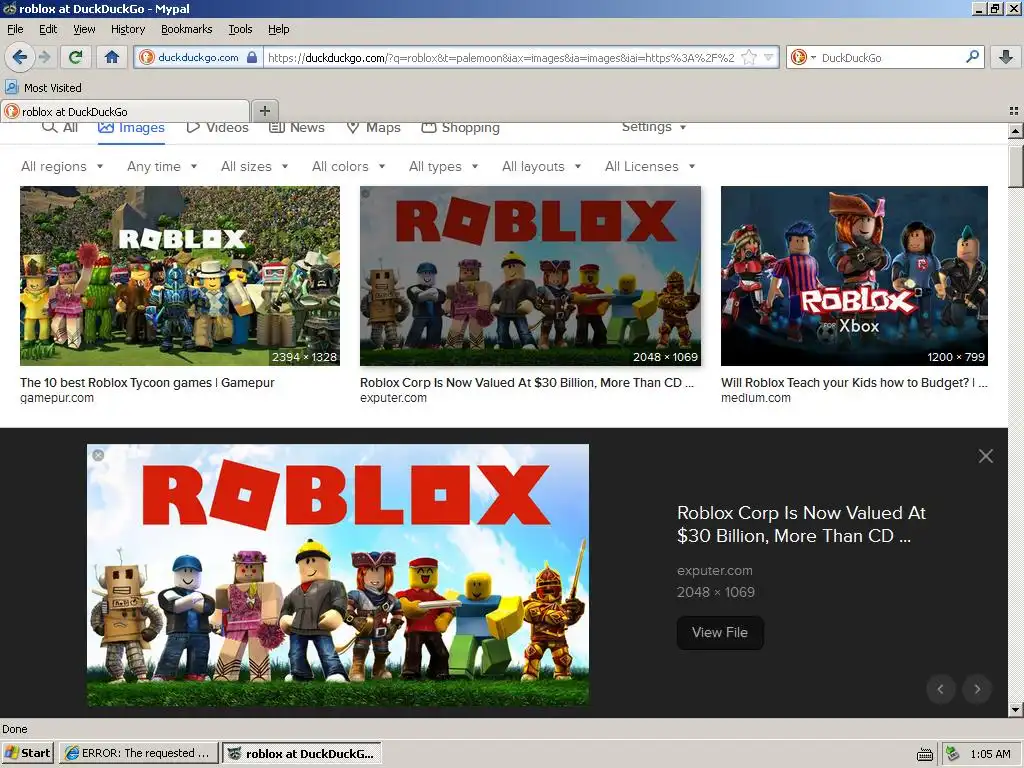Image resolution: width=1024 pixels, height=768 pixels.
Task: Click the URL address field
Action: point(501,57)
